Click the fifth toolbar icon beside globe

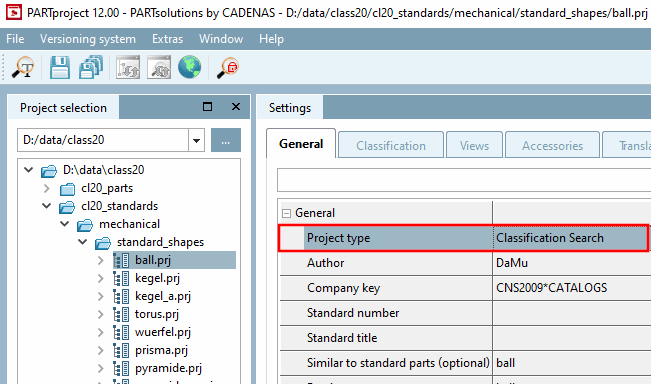(159, 67)
